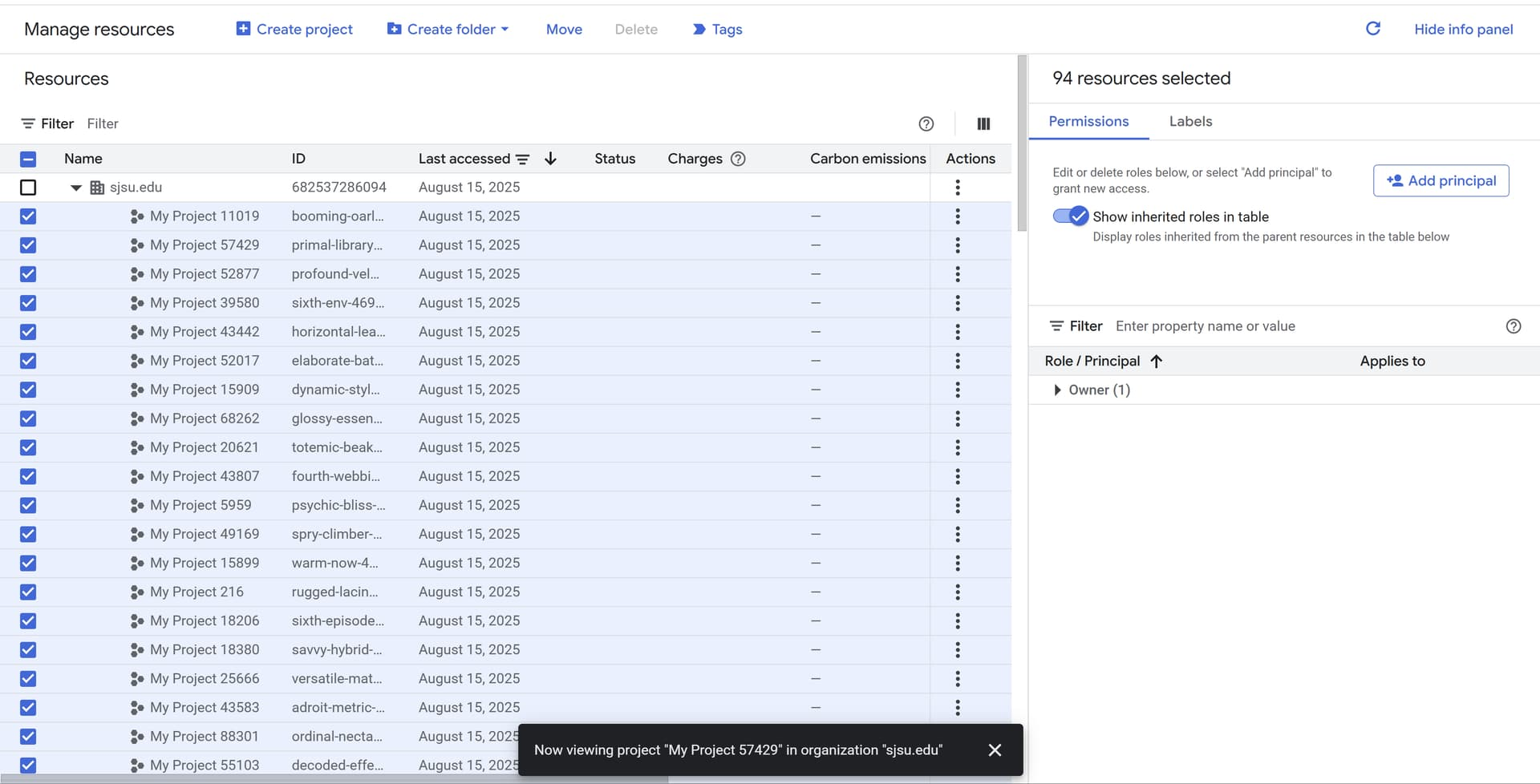Click the resources filter help icon
The image size is (1540, 784).
coord(926,123)
